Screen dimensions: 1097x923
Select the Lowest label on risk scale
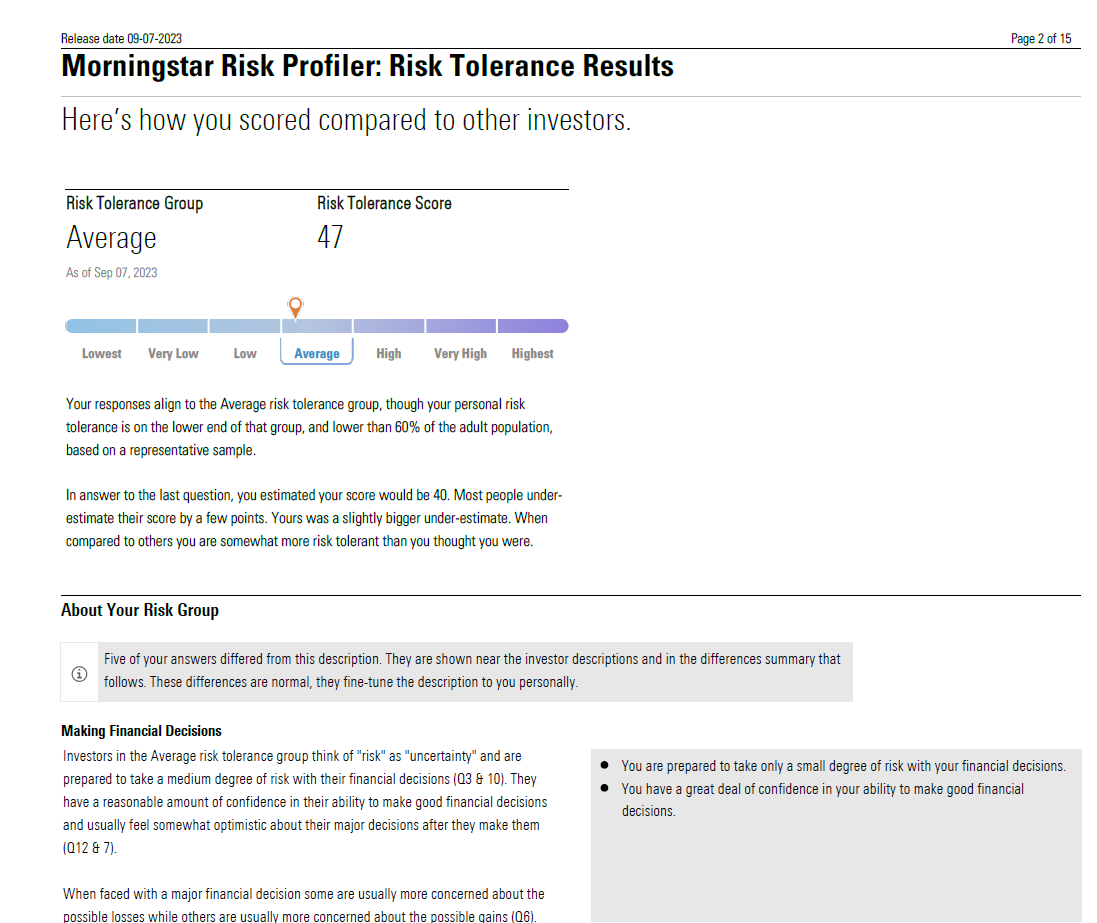click(102, 353)
